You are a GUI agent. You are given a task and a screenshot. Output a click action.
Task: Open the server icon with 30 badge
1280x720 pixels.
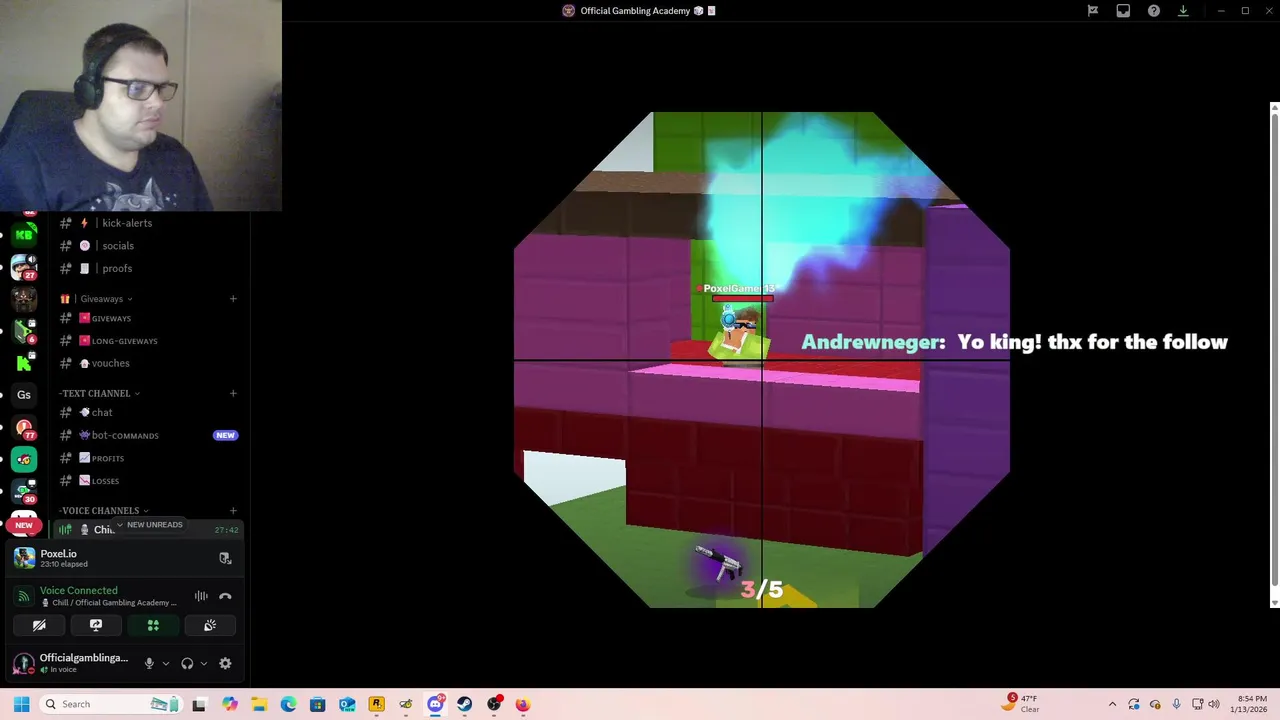coord(24,491)
